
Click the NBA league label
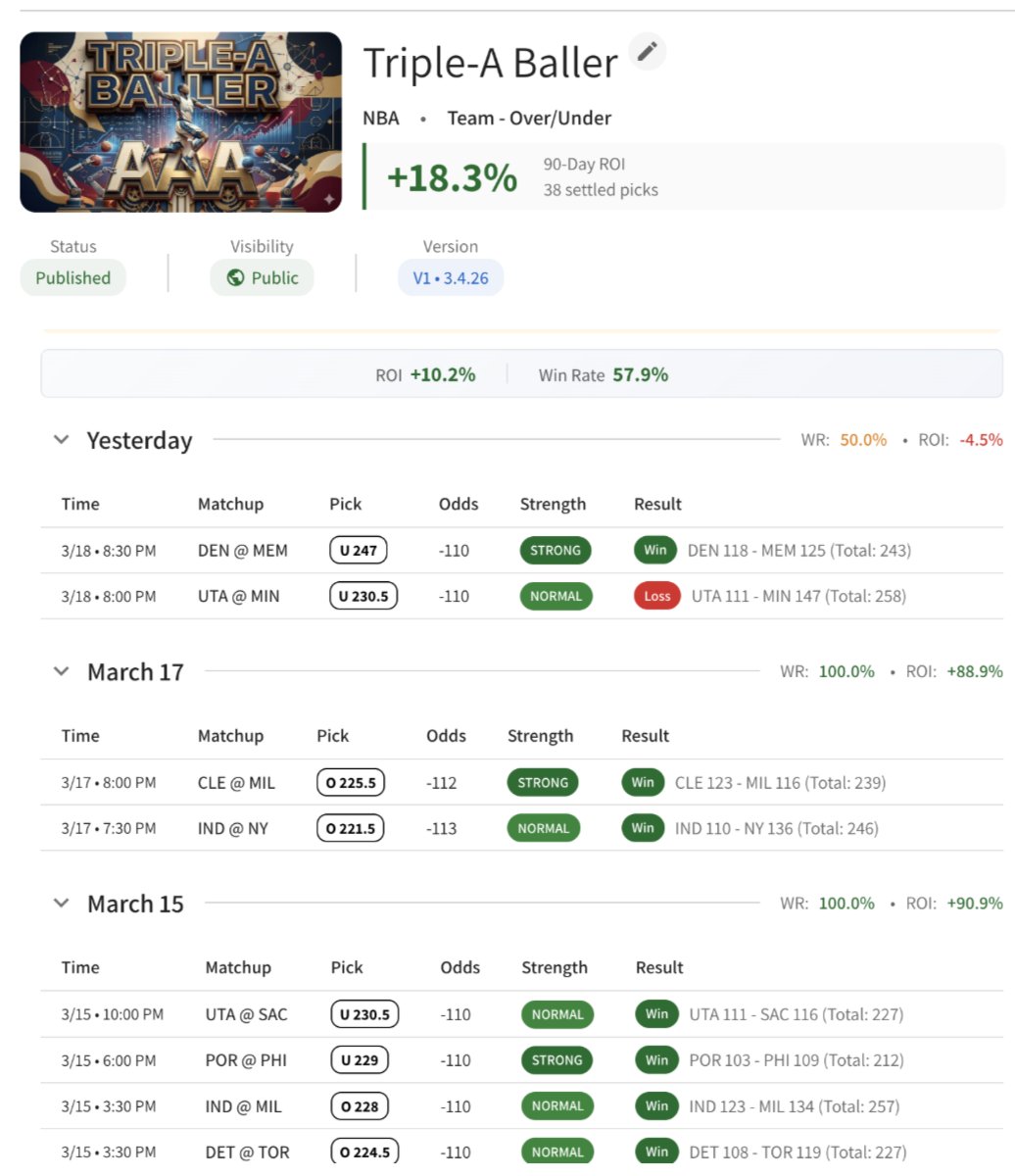[x=381, y=118]
